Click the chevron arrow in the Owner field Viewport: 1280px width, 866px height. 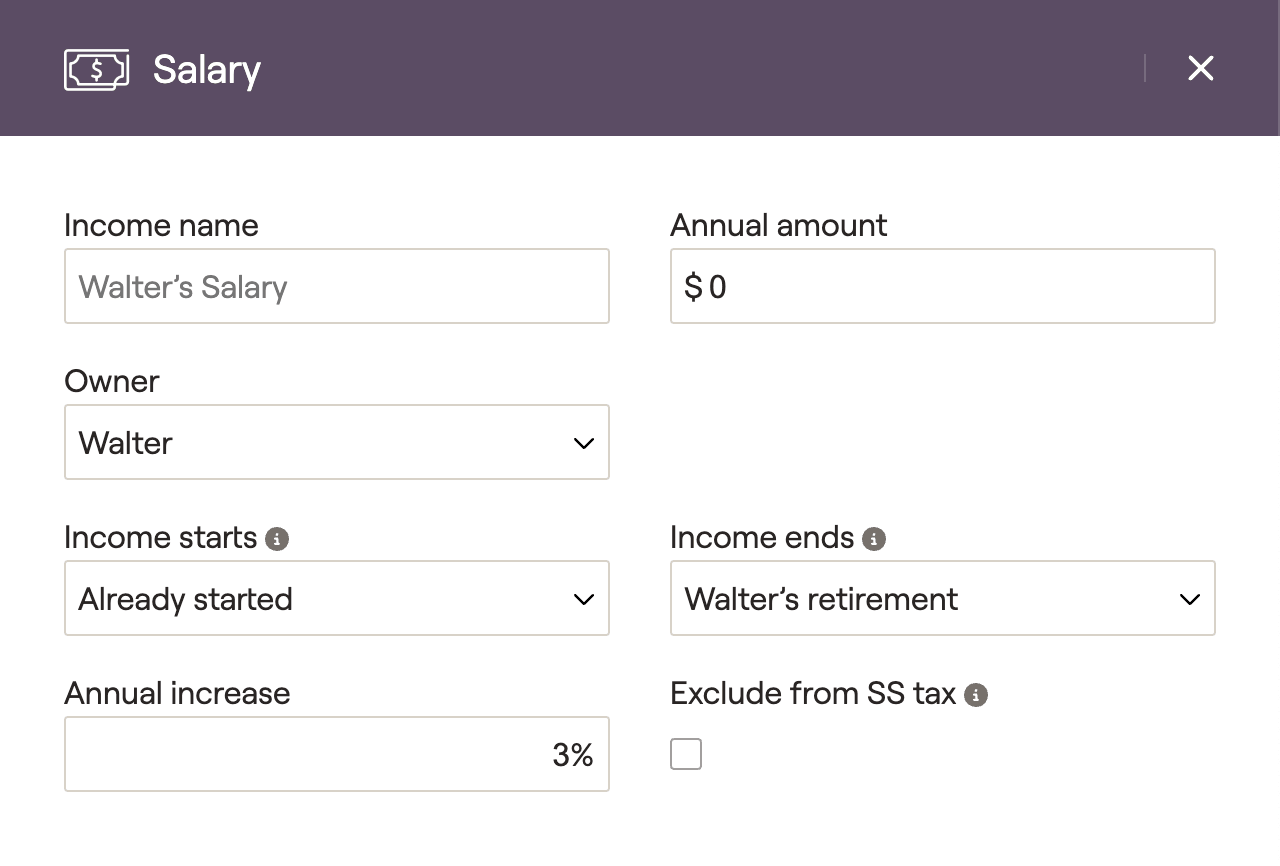(x=584, y=443)
